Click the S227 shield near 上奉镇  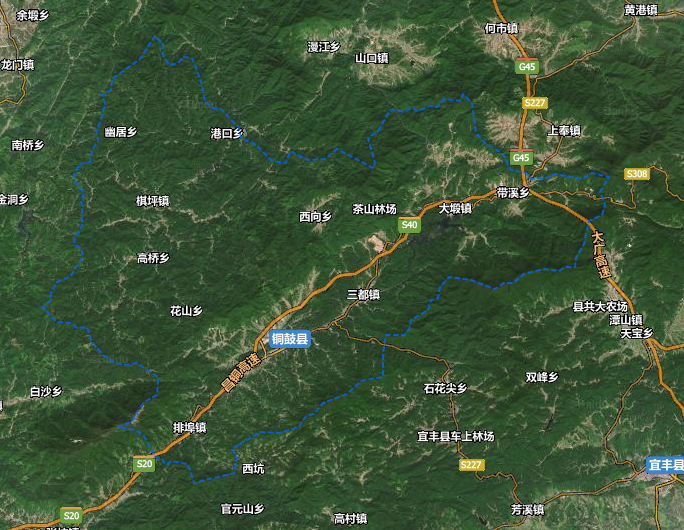click(x=535, y=103)
